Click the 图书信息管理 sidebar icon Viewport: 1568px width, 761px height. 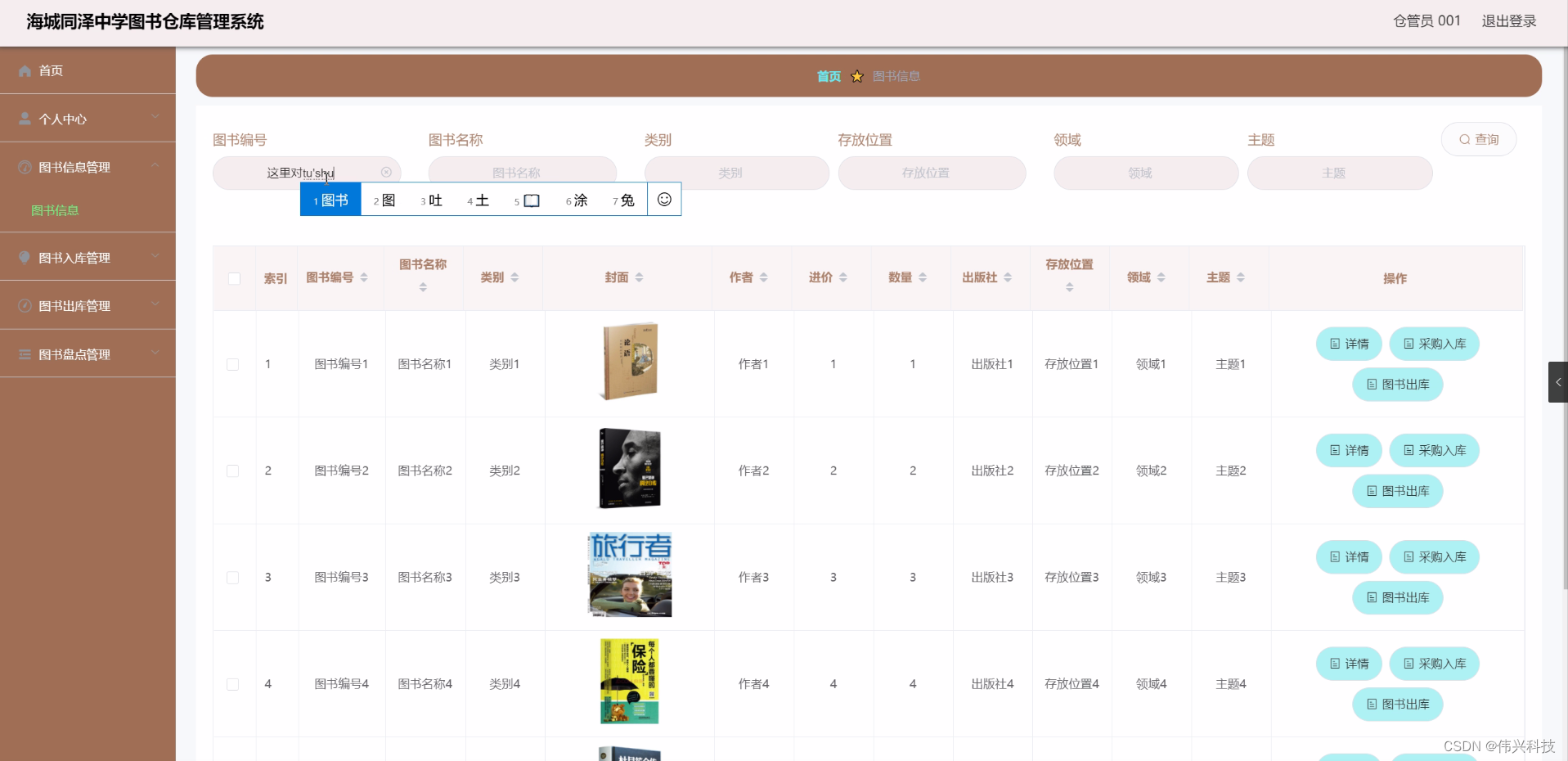(25, 167)
